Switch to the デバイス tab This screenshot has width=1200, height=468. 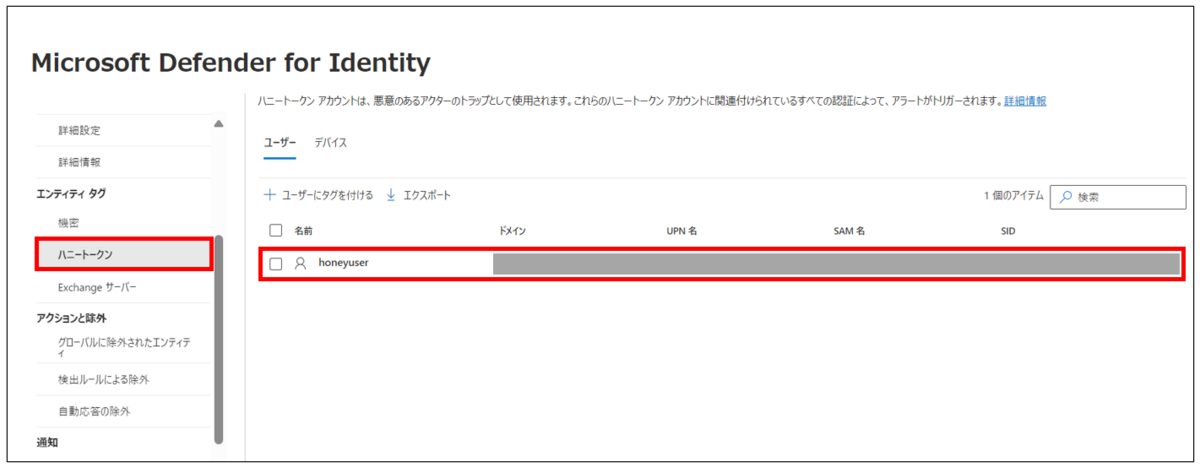click(330, 143)
